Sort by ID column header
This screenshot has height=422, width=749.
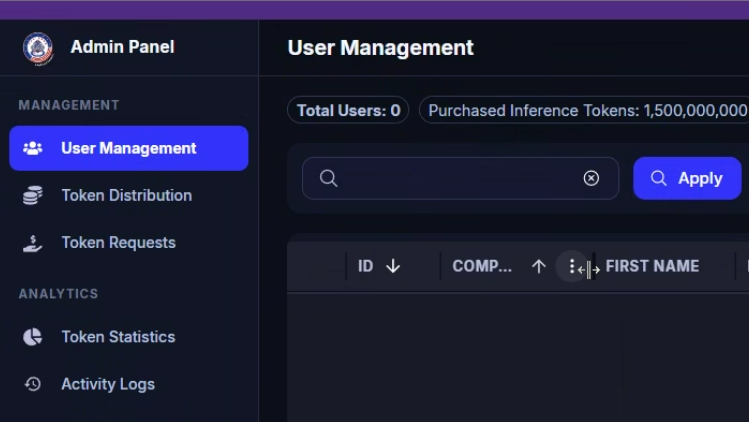pyautogui.click(x=365, y=266)
